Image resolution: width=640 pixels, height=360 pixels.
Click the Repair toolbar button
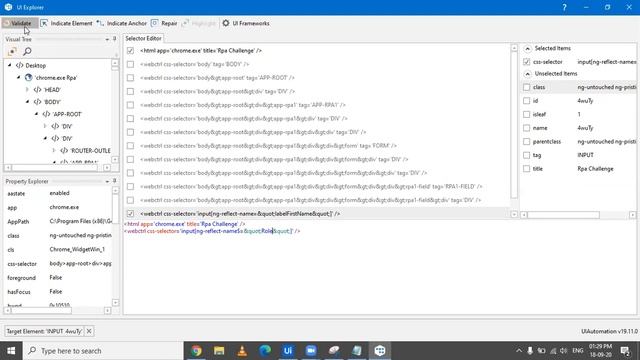point(164,23)
